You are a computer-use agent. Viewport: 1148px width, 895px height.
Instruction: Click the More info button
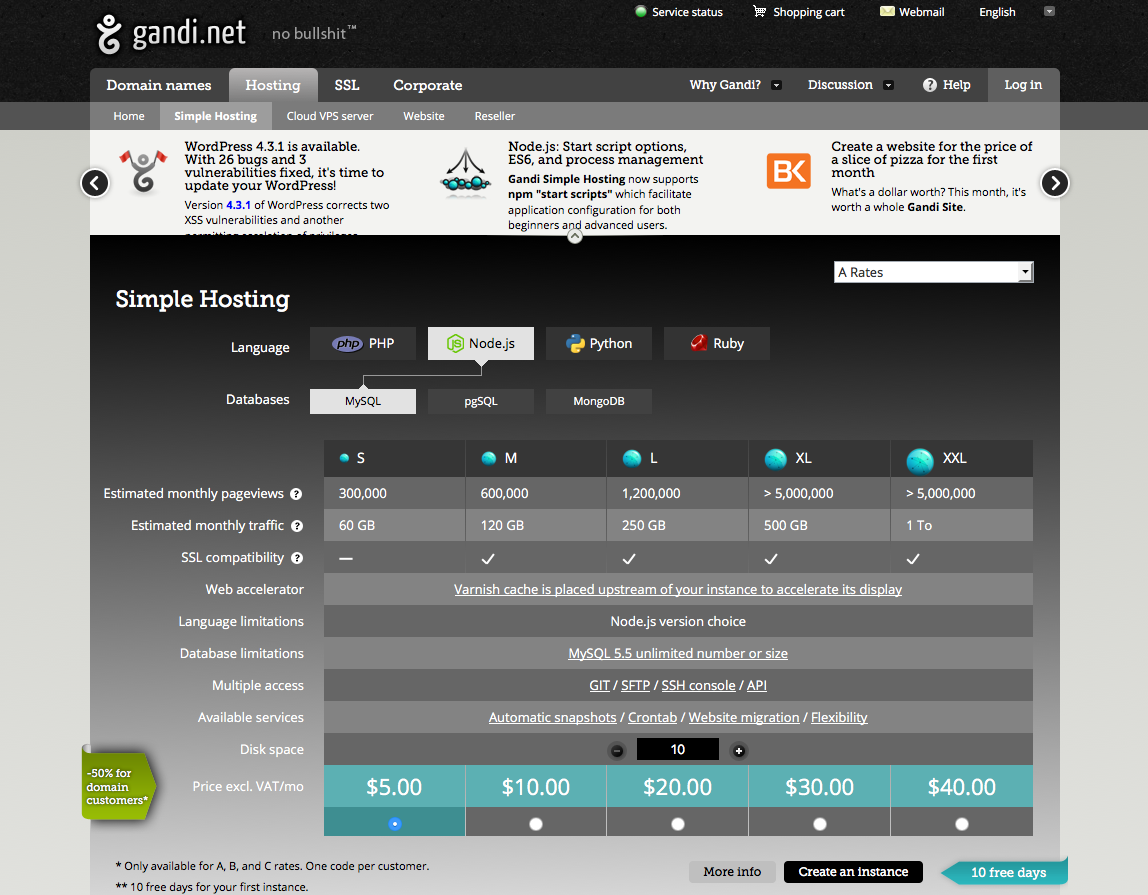coord(732,872)
